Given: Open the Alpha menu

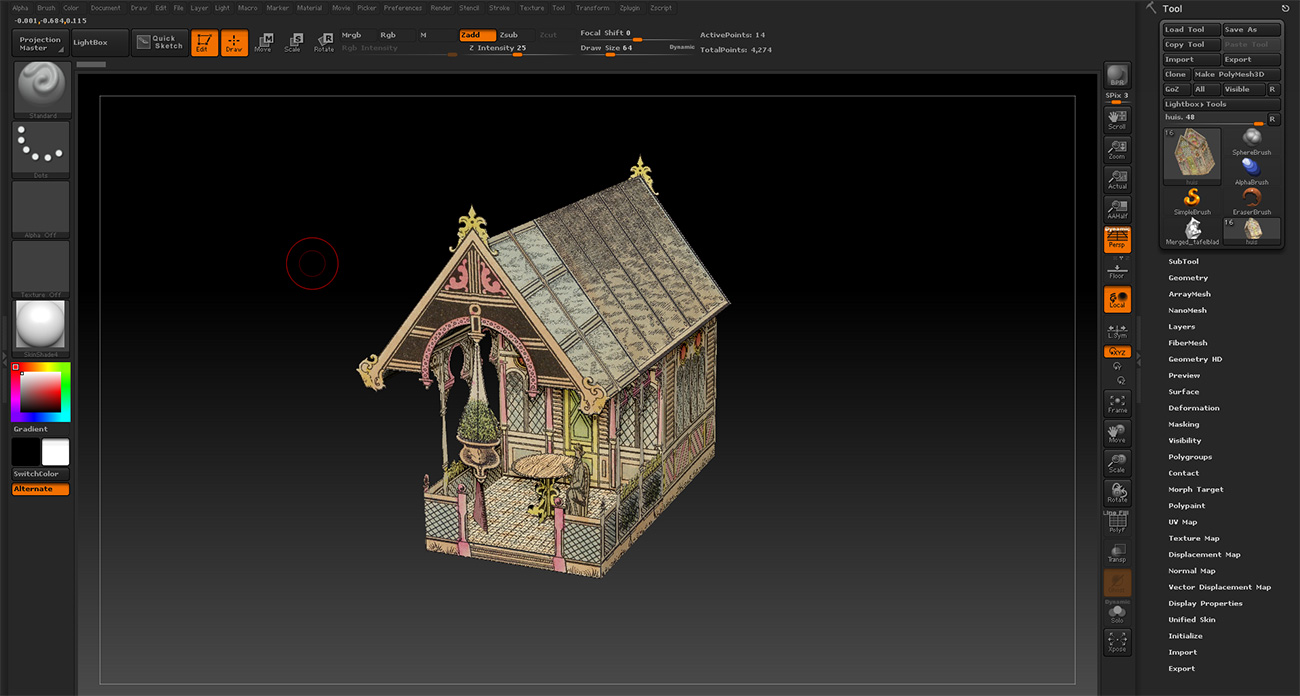Looking at the screenshot, I should click(20, 8).
